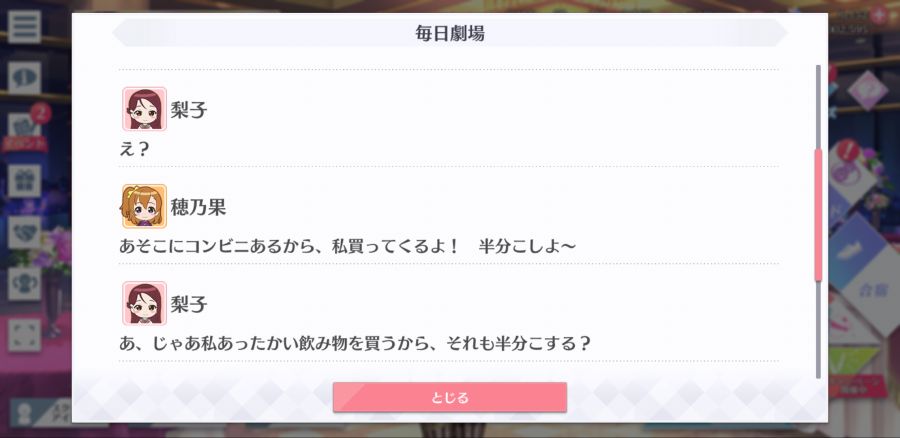Image resolution: width=900 pixels, height=438 pixels.
Task: Open the gift box present icon
Action: [x=24, y=181]
